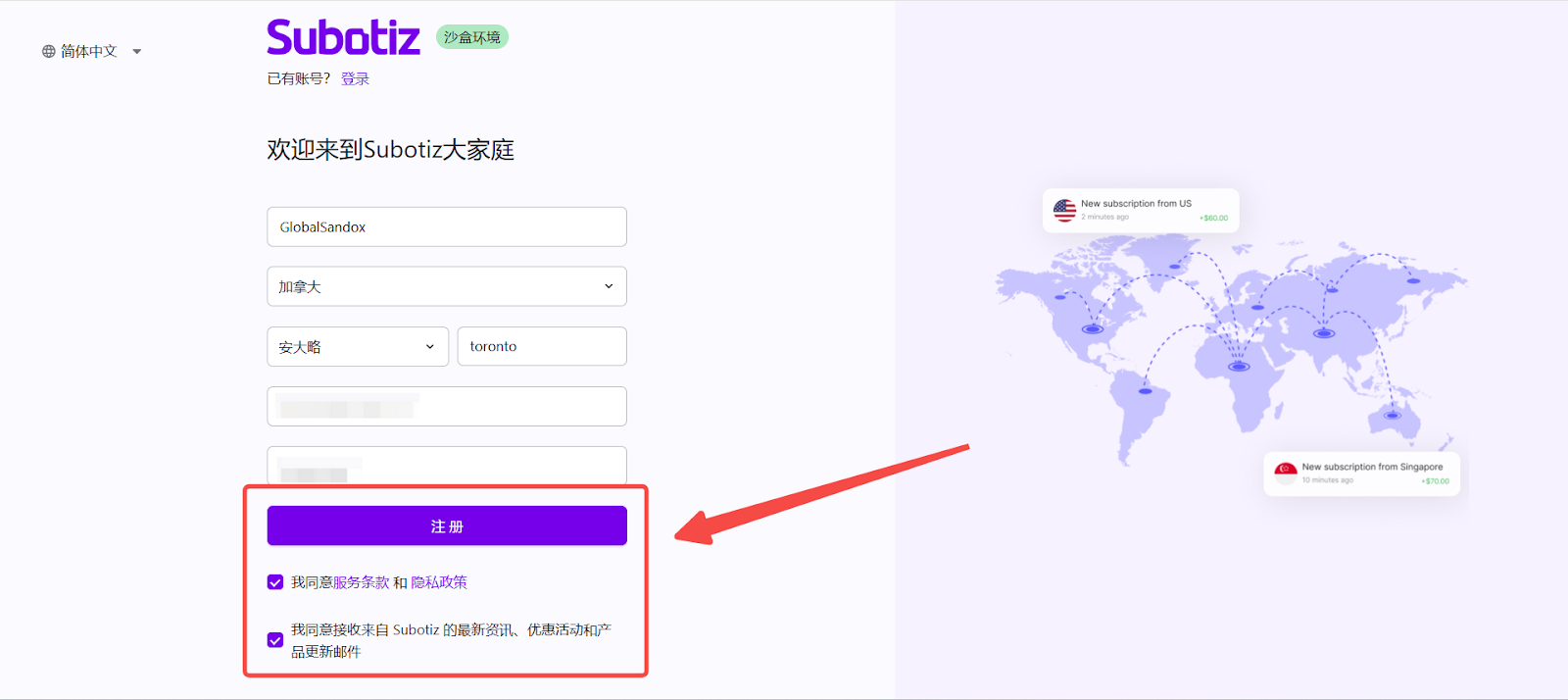Click the US flag icon

[1064, 210]
